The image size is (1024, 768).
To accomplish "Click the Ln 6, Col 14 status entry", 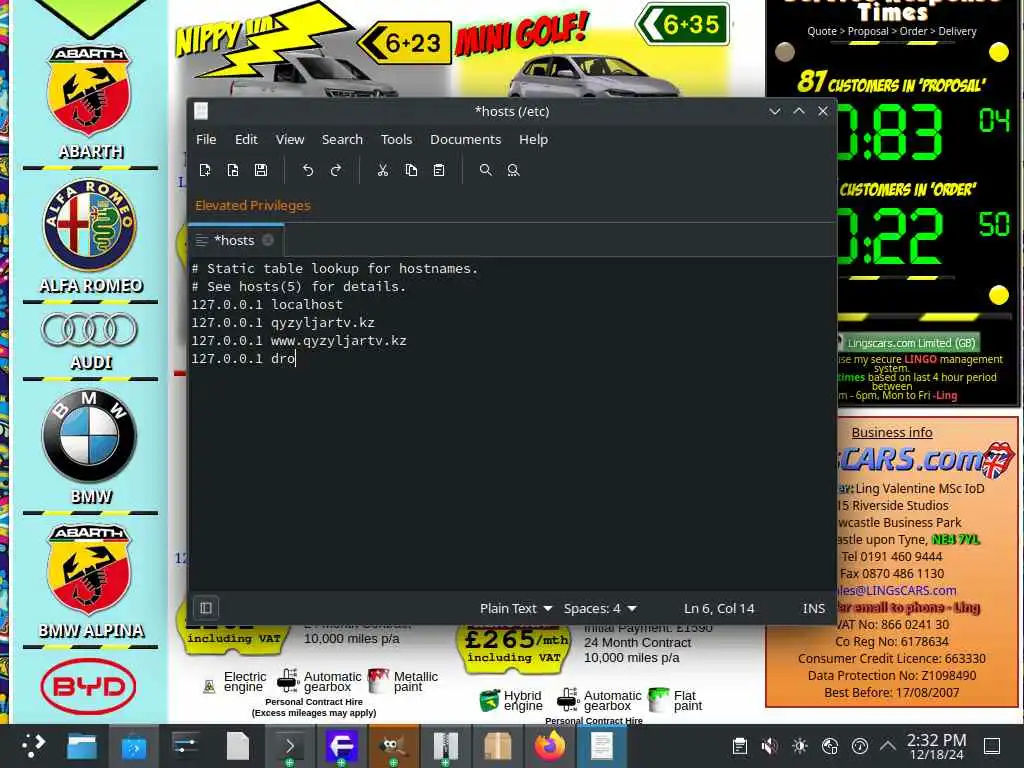I will click(719, 609).
